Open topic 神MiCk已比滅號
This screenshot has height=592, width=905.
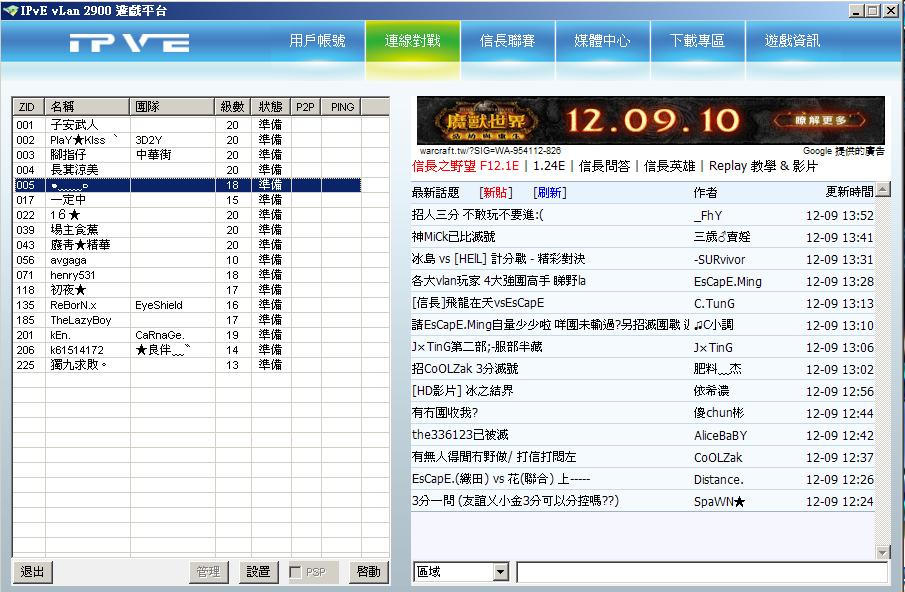point(453,237)
